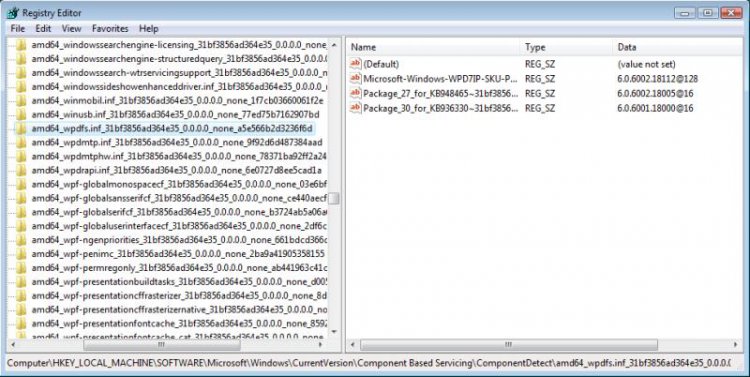Click the tree pane vertical scrollbar thumb
Image resolution: width=750 pixels, height=377 pixels.
[334, 198]
